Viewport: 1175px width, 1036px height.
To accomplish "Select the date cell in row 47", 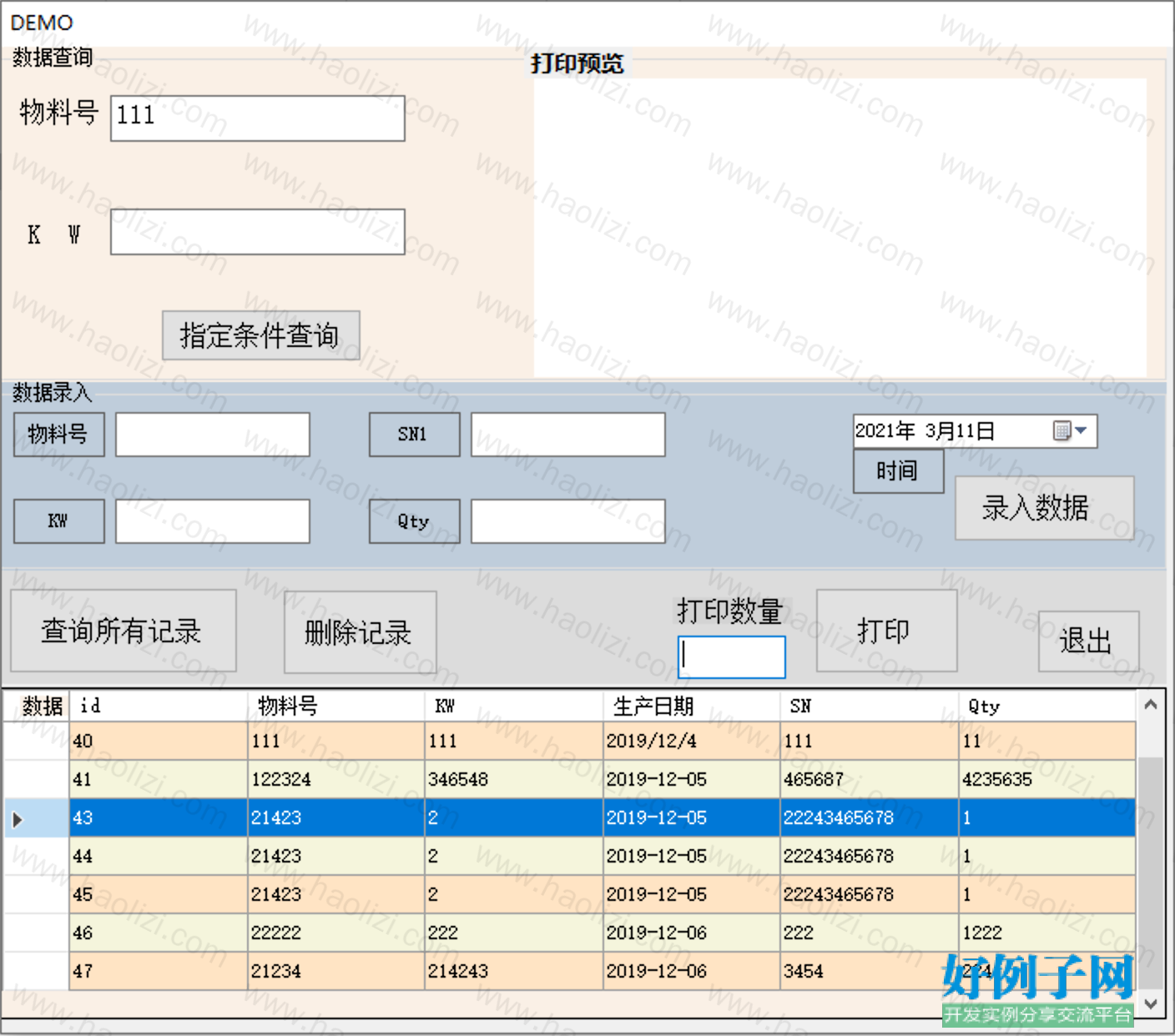I will pos(691,971).
